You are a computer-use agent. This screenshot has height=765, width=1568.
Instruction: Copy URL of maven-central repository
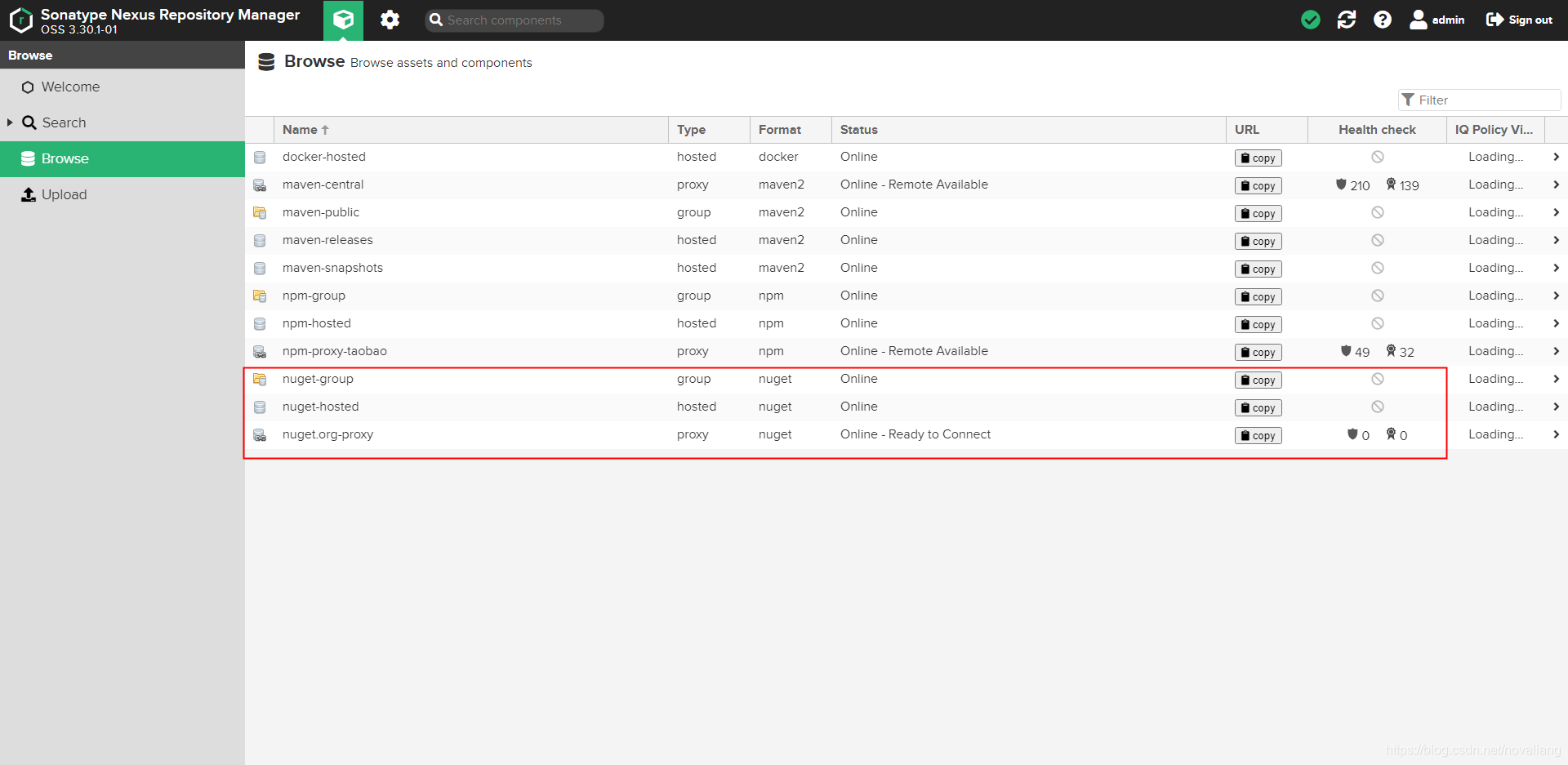1258,185
